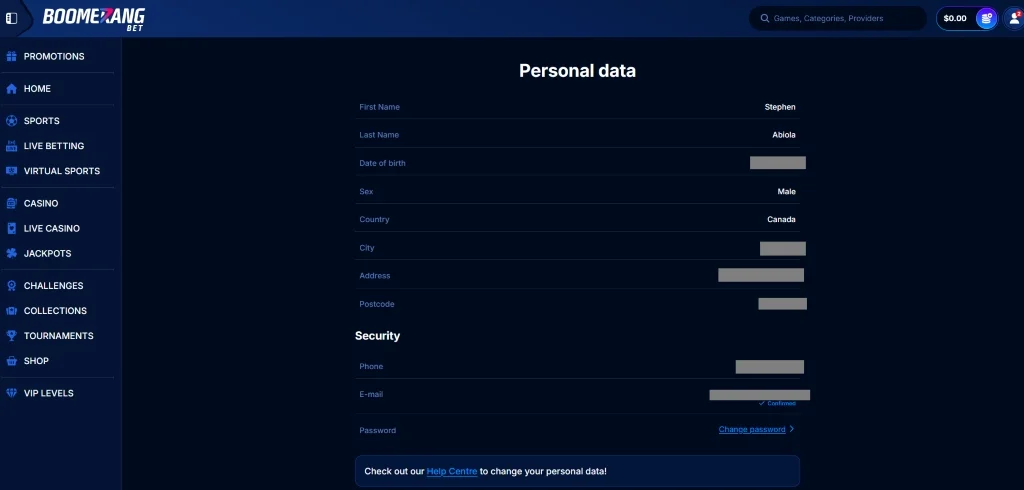Click the Virtual Sports icon
1024x490 pixels.
[11, 171]
